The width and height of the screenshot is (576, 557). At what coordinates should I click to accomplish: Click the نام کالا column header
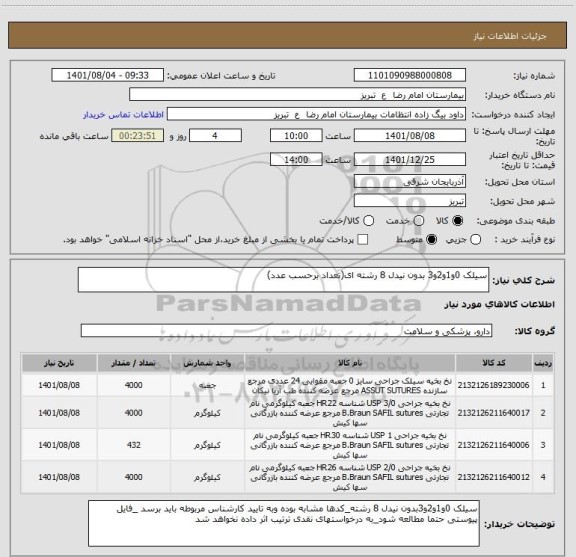point(350,363)
